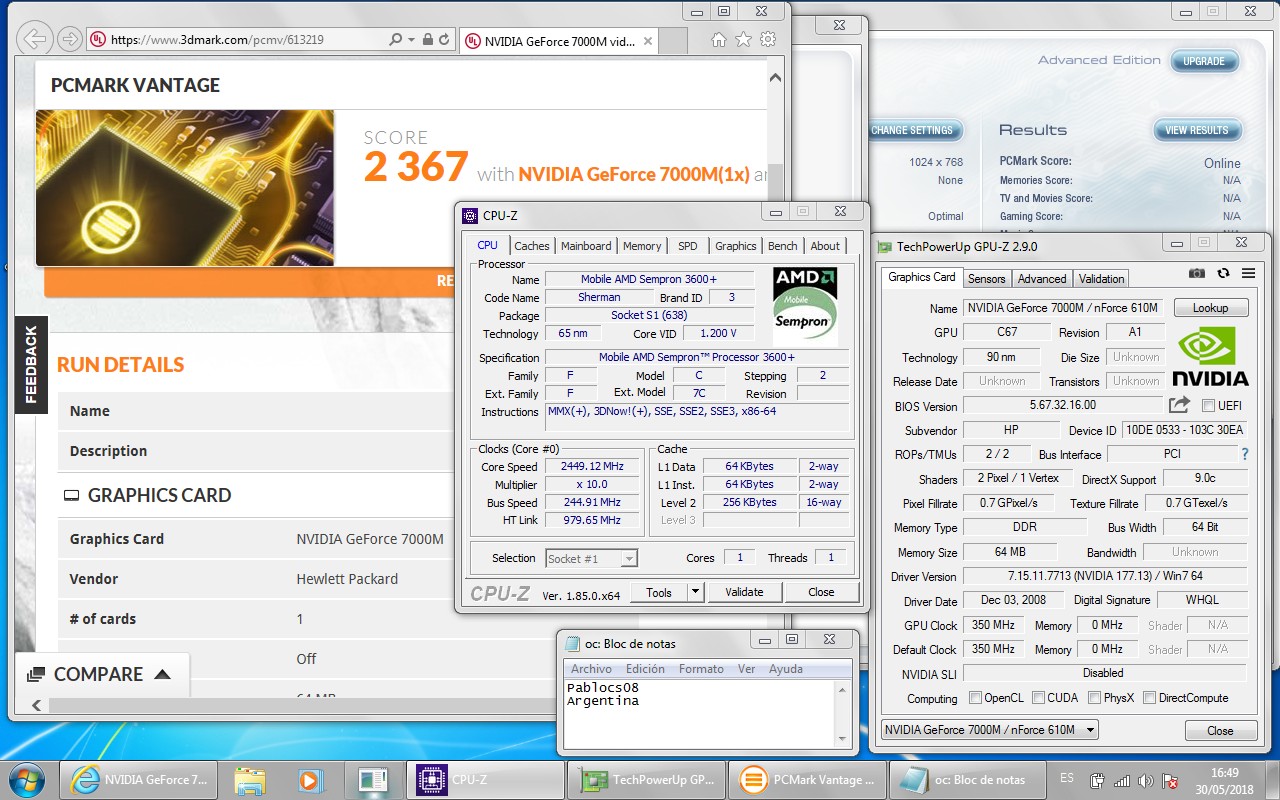The height and width of the screenshot is (800, 1280).
Task: Open Graphics tab in CPU-Z
Action: point(736,246)
